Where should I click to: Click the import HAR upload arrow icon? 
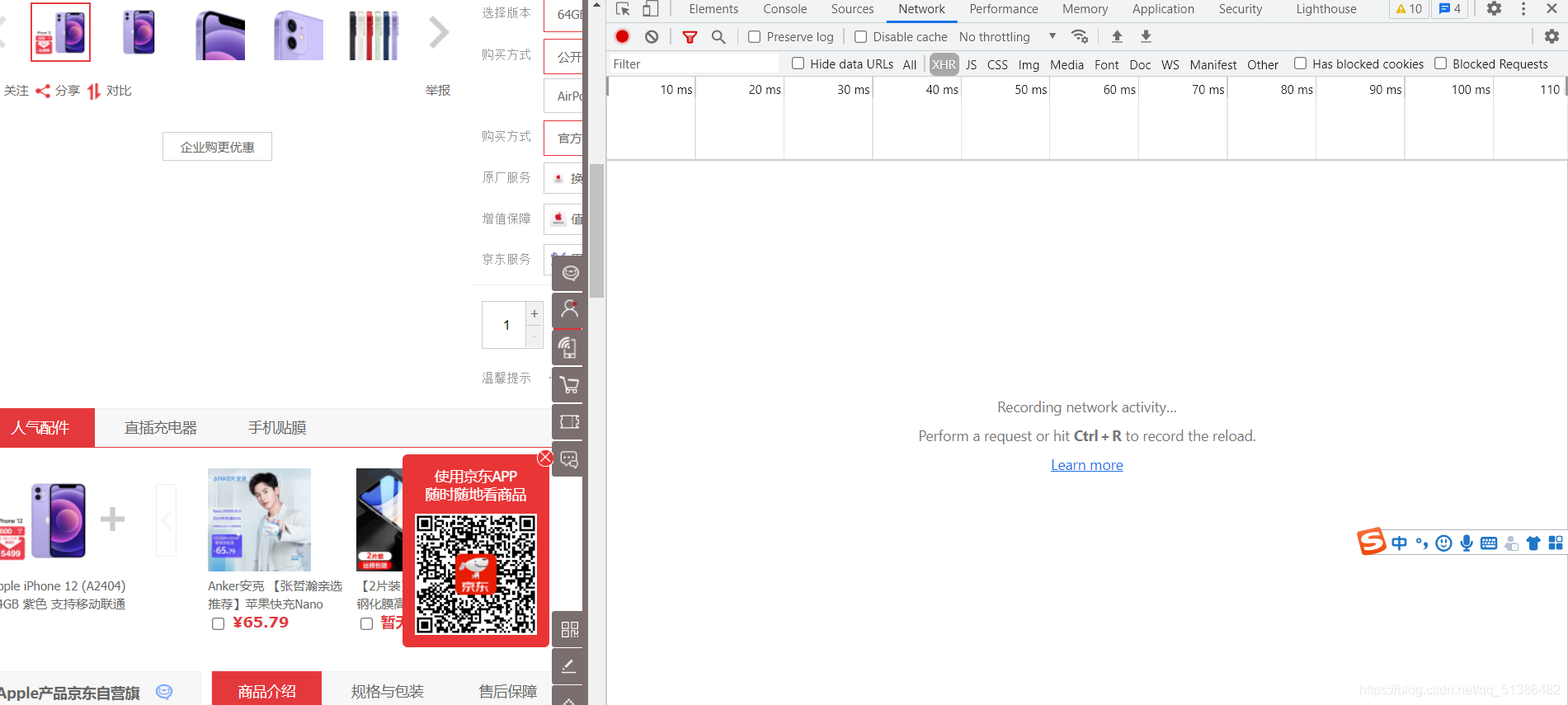pos(1117,36)
